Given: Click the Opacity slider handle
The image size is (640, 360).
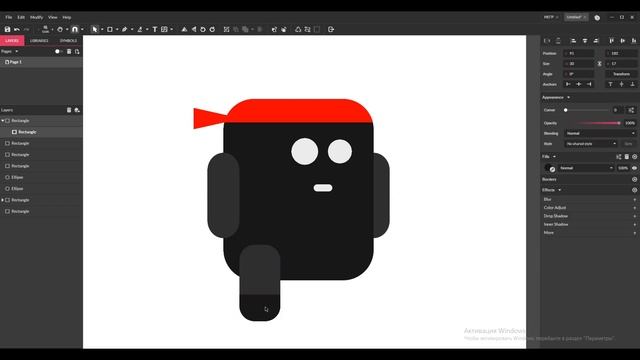Looking at the screenshot, I should (619, 123).
